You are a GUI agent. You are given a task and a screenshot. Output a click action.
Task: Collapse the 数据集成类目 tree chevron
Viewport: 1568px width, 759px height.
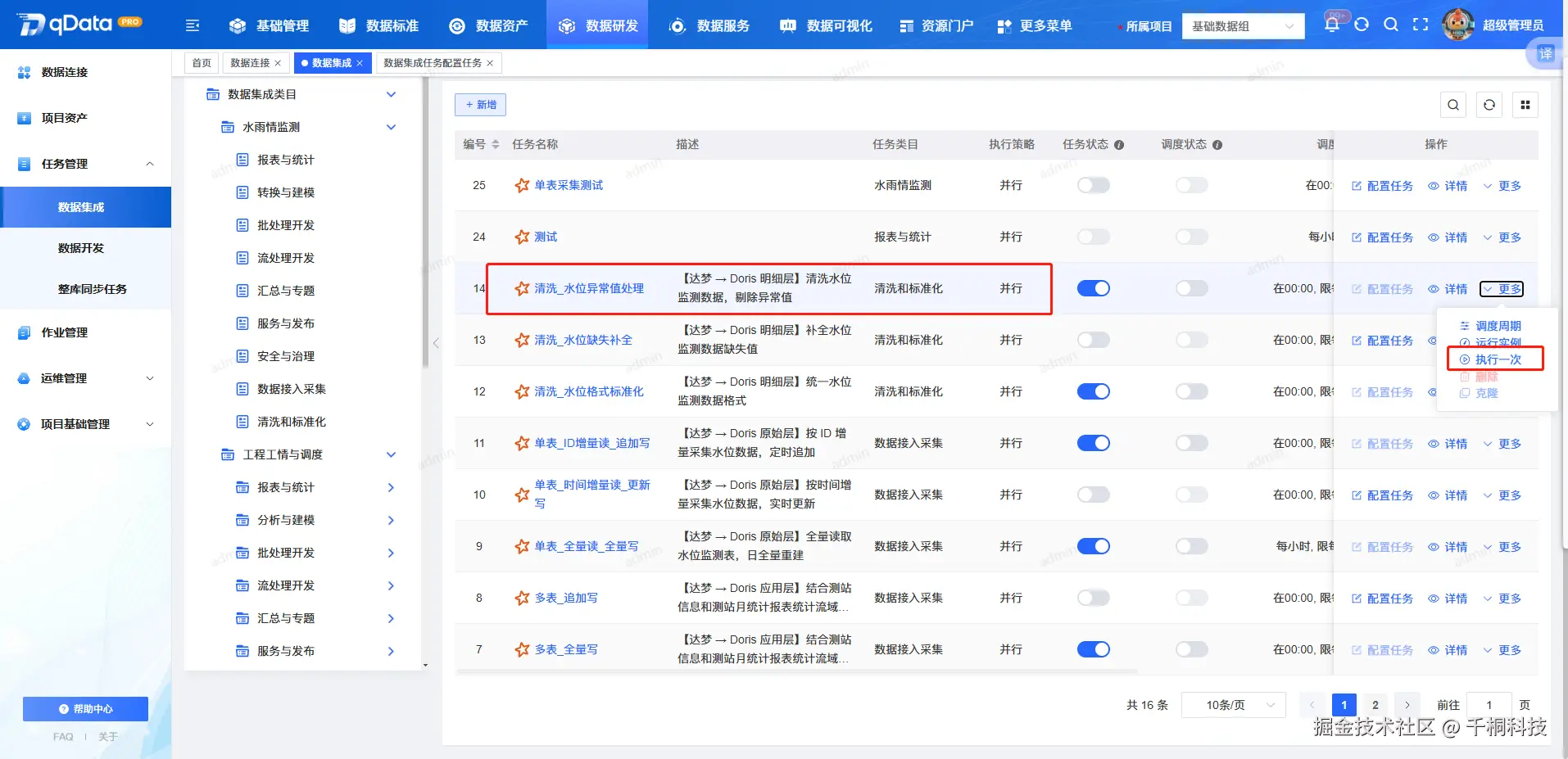coord(391,94)
